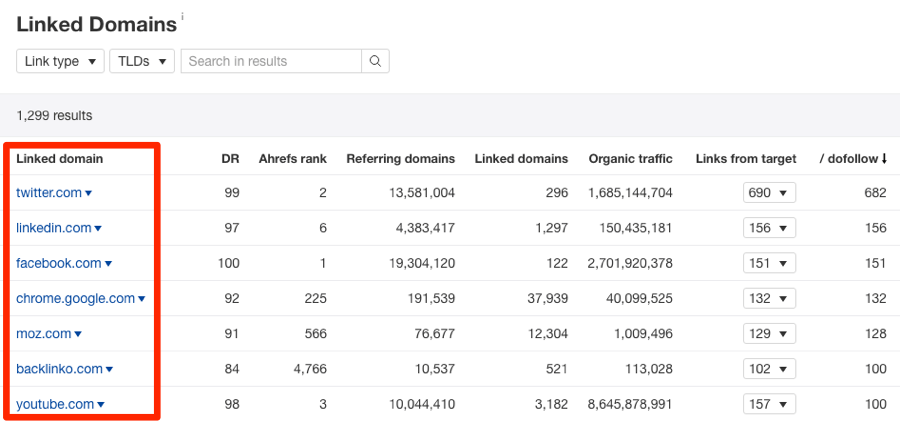Viewport: 900px width, 421px height.
Task: Click organic traffic value 113,028
Action: point(648,369)
